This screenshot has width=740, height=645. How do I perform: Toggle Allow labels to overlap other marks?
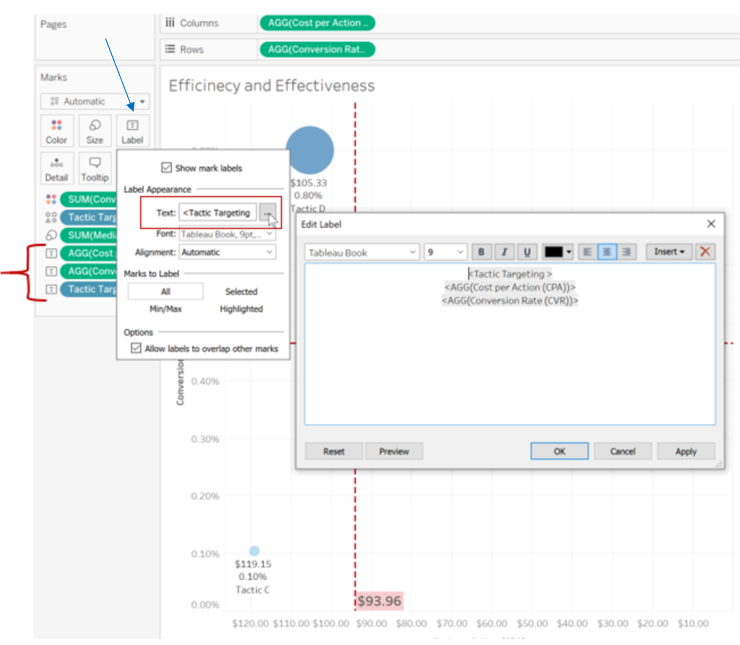click(x=136, y=348)
